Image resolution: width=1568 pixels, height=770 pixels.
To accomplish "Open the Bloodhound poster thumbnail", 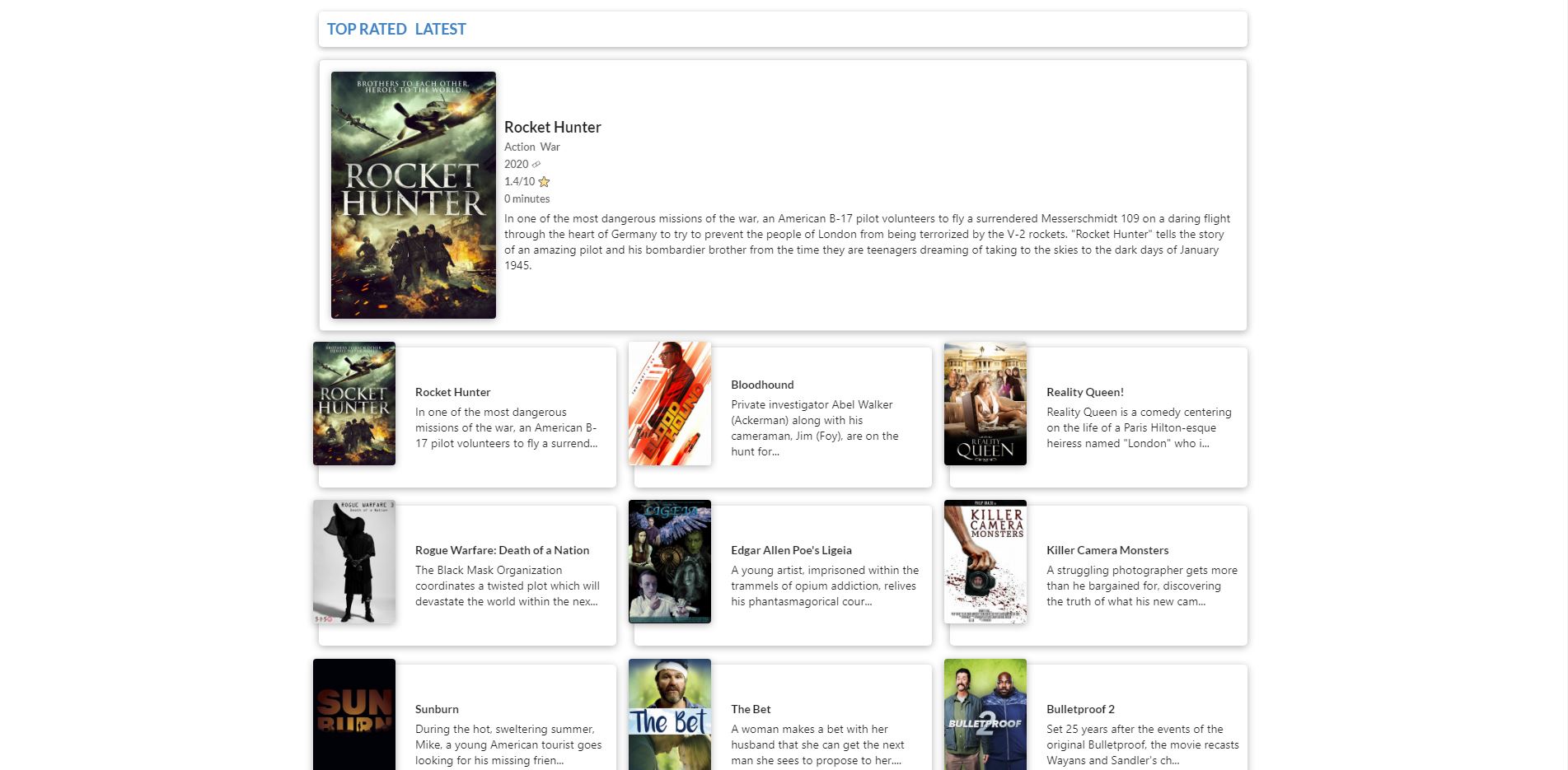I will (670, 404).
